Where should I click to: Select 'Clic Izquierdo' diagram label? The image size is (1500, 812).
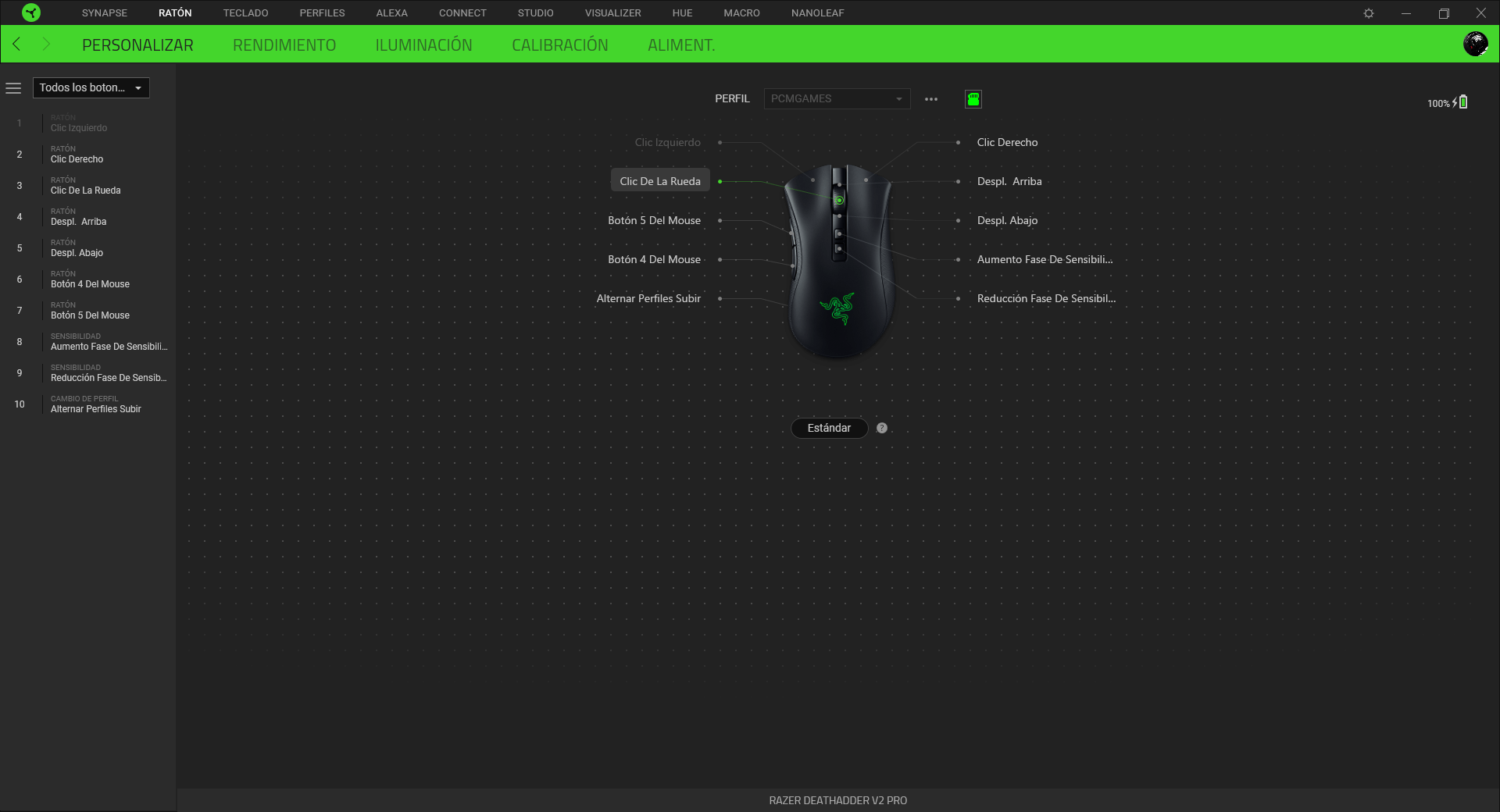[x=668, y=142]
